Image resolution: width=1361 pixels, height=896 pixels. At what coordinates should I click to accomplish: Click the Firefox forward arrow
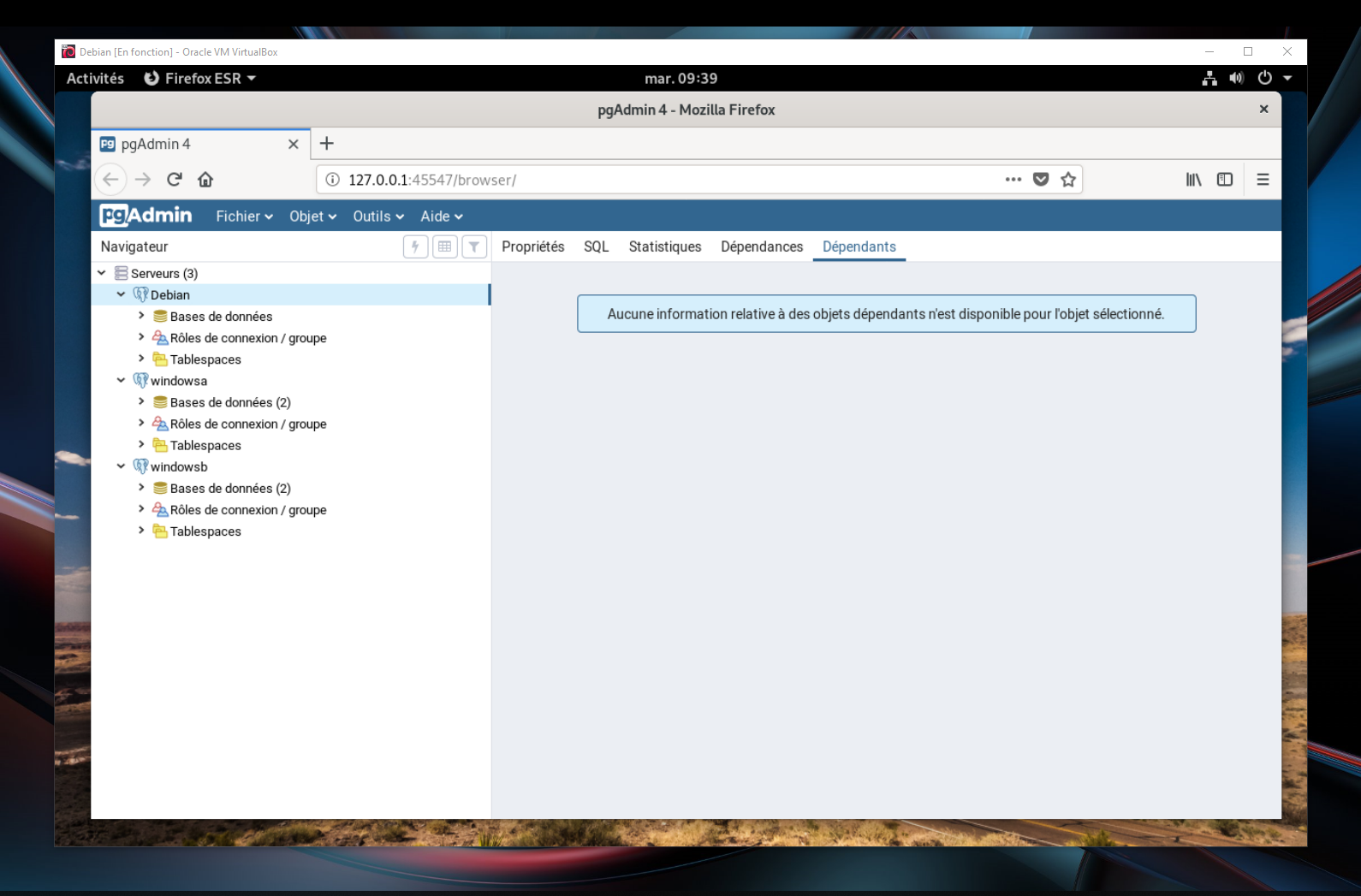point(143,180)
